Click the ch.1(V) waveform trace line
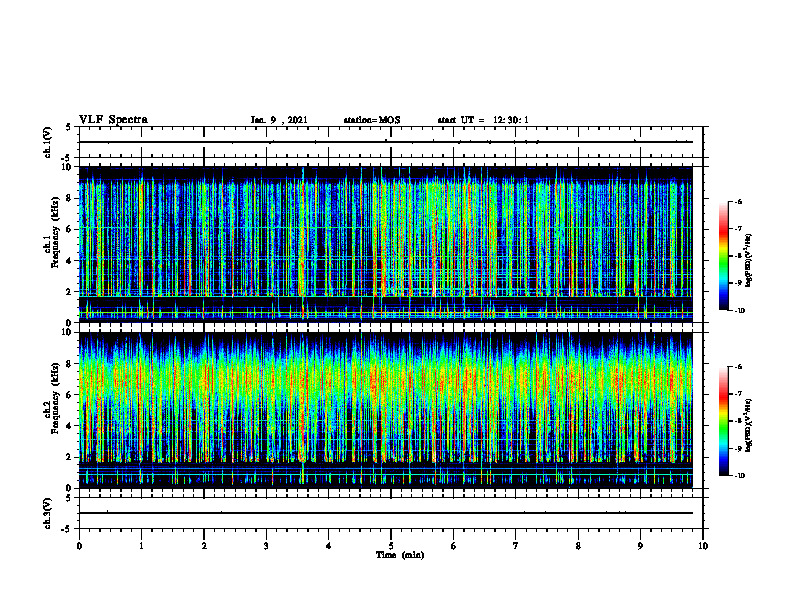 tap(386, 142)
